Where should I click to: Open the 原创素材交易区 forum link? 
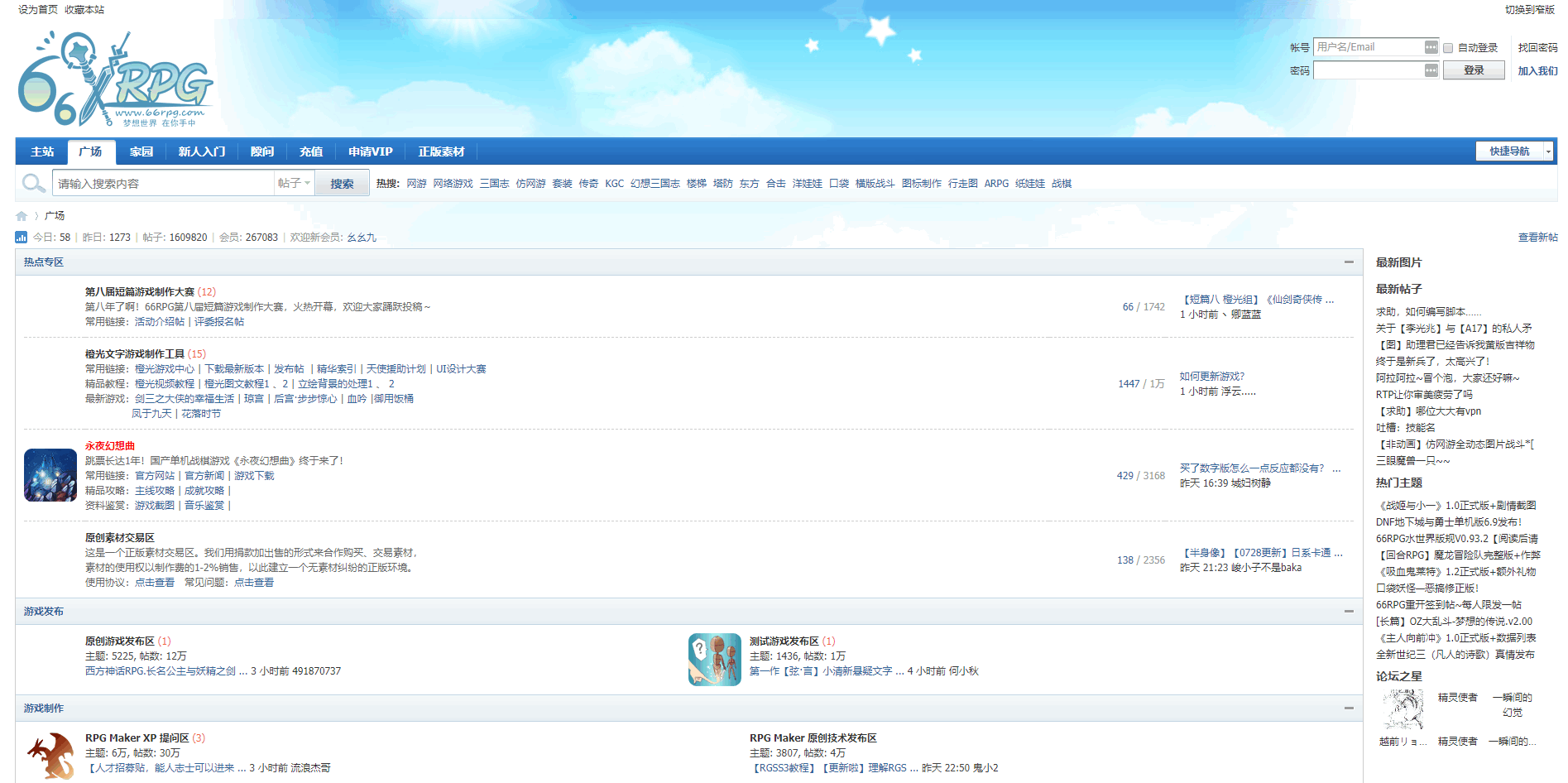click(x=120, y=538)
